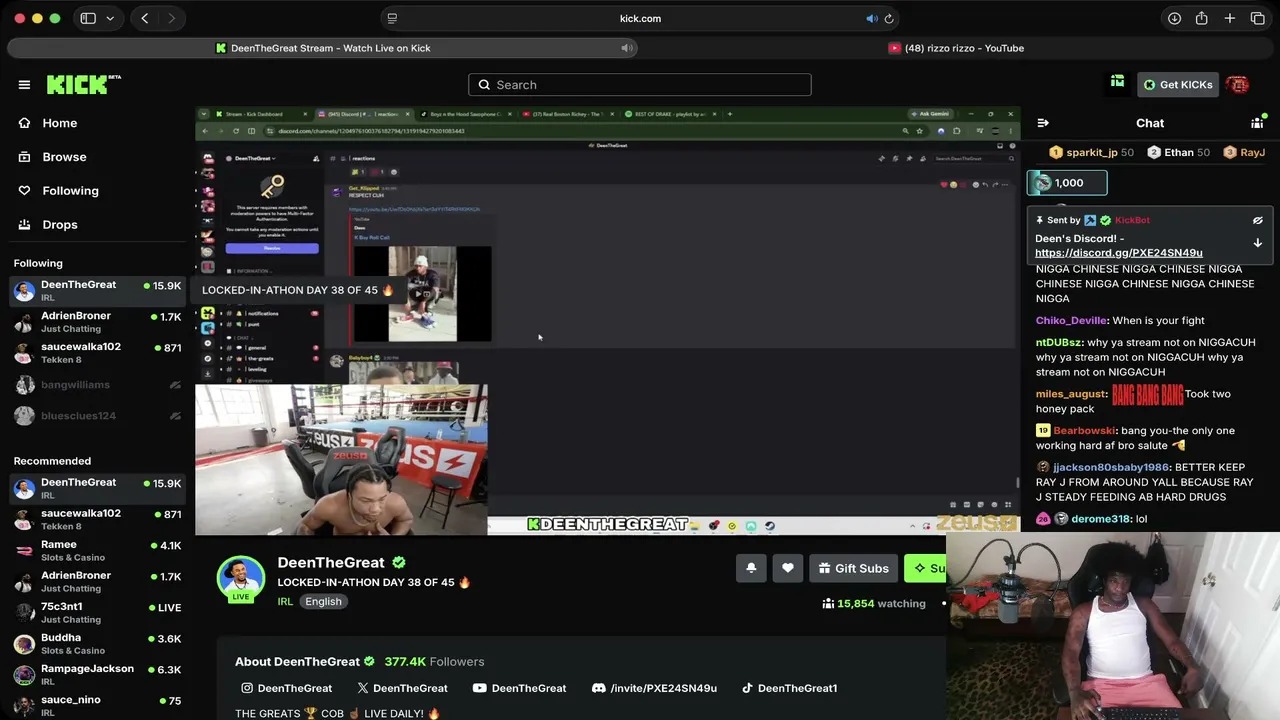Open DeenTheGreat's Instagram link
1280x720 pixels.
(286, 688)
